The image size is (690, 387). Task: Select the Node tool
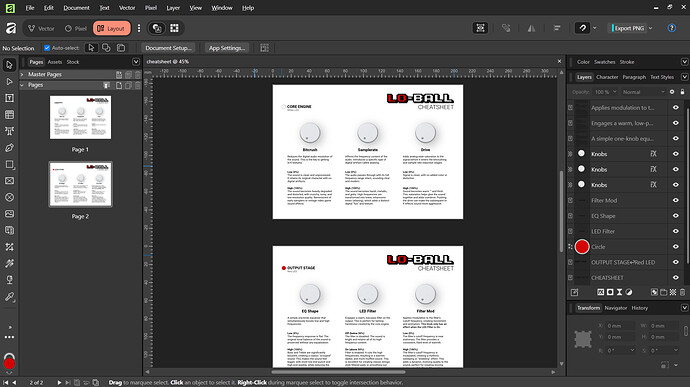[9, 81]
